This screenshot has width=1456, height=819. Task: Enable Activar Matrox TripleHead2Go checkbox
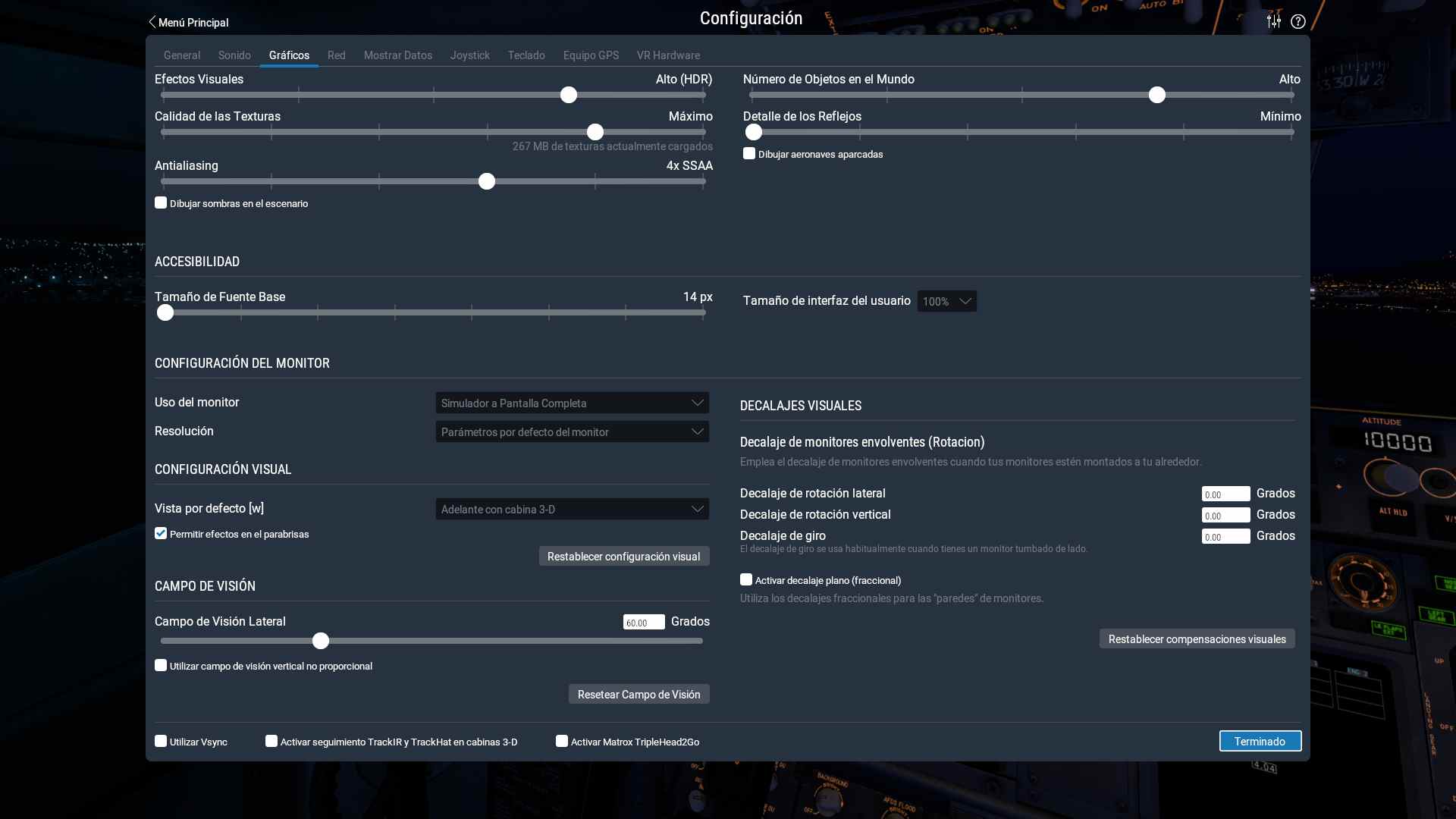click(562, 741)
